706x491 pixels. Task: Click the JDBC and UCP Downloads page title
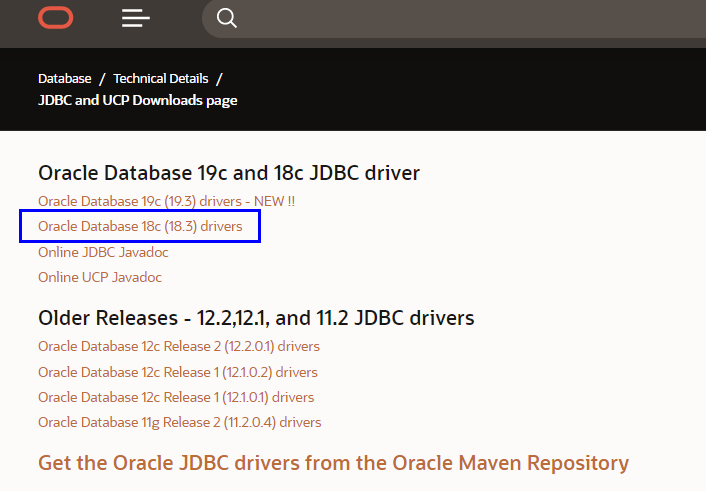coord(138,100)
